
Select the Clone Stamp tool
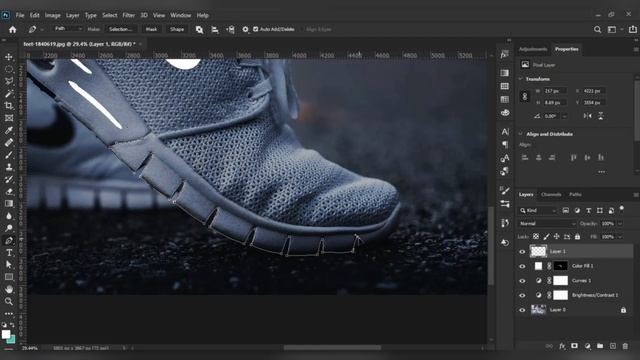pos(9,167)
